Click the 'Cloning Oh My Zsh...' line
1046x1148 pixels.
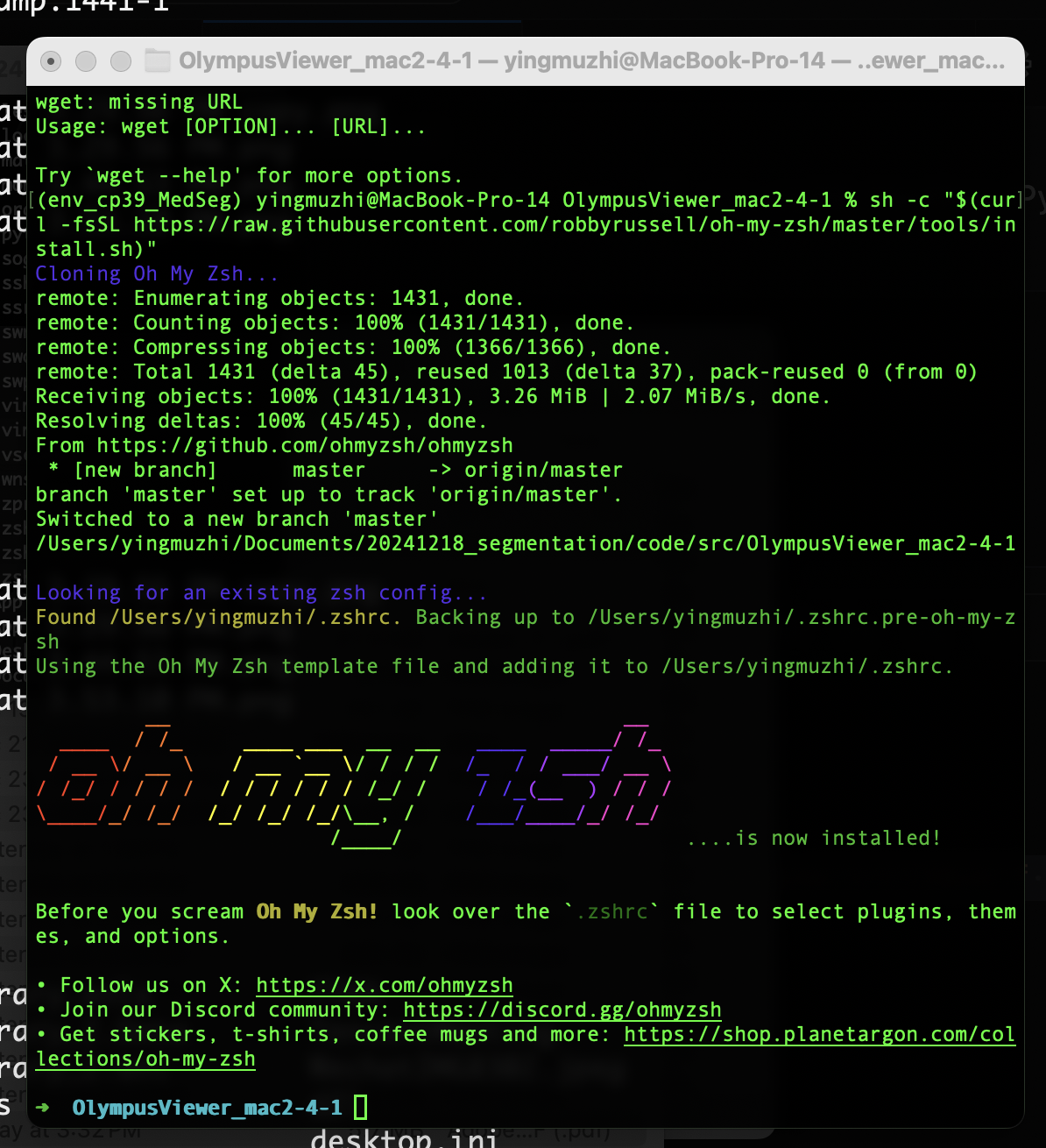click(x=157, y=273)
